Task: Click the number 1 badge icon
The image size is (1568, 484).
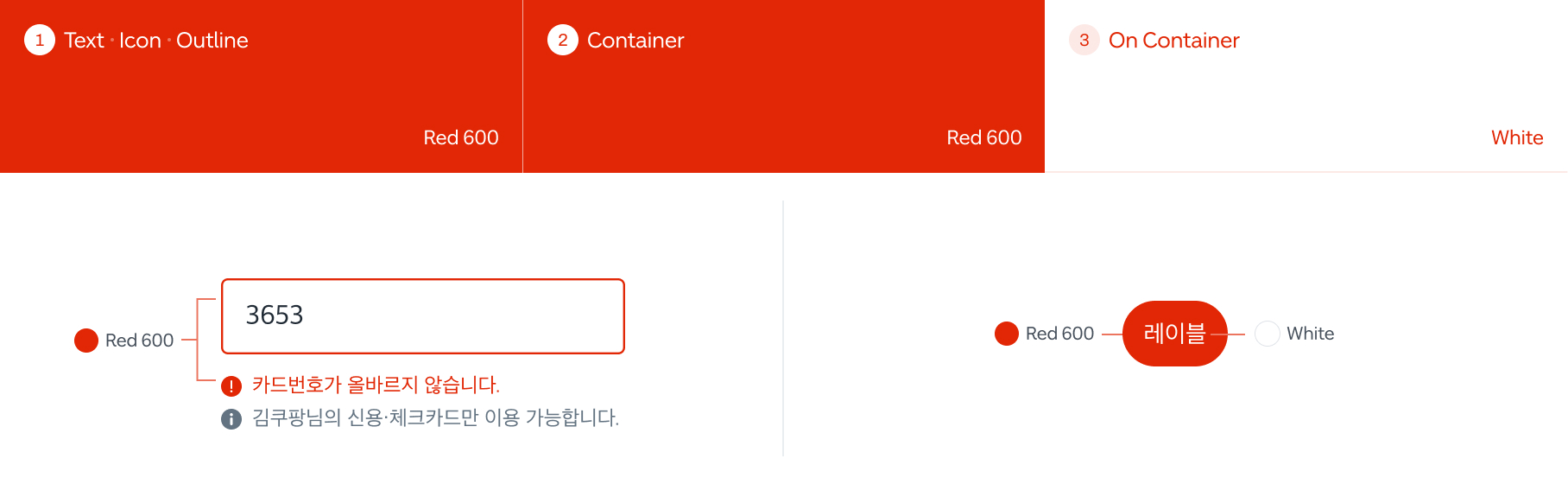Action: tap(40, 40)
